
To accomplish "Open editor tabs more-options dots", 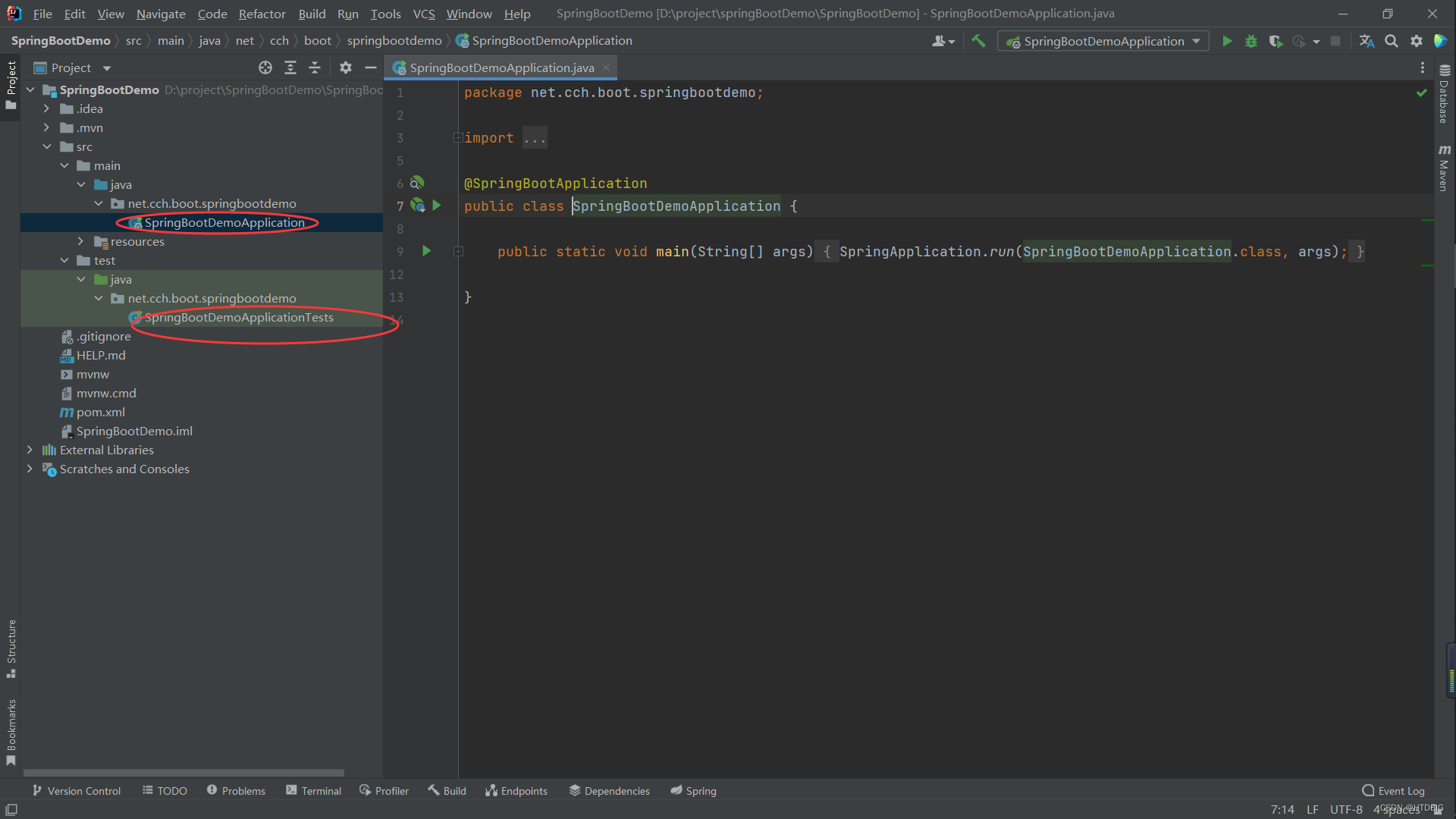I will [x=1423, y=67].
